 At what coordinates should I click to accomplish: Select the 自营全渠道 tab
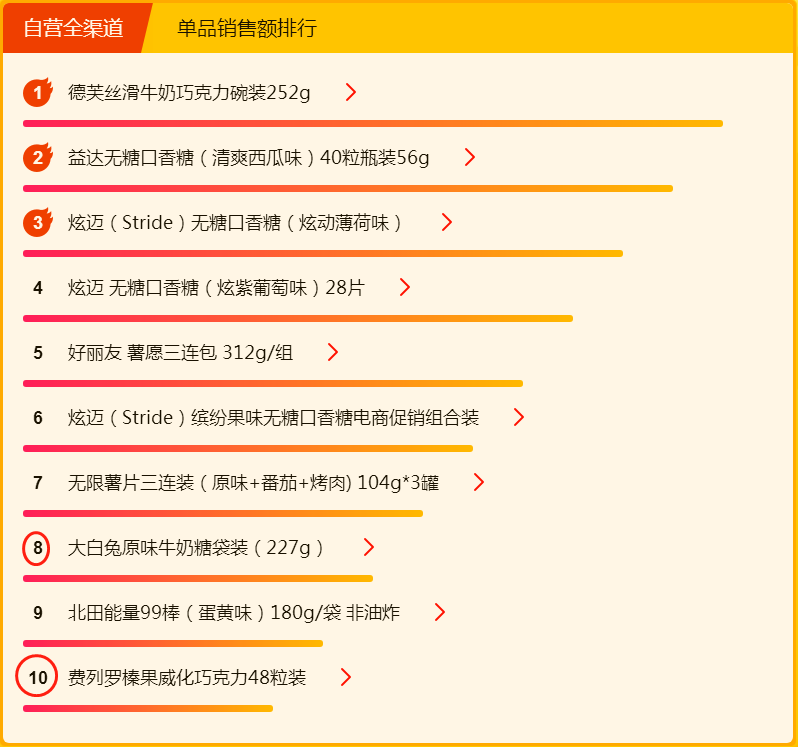pos(73,28)
